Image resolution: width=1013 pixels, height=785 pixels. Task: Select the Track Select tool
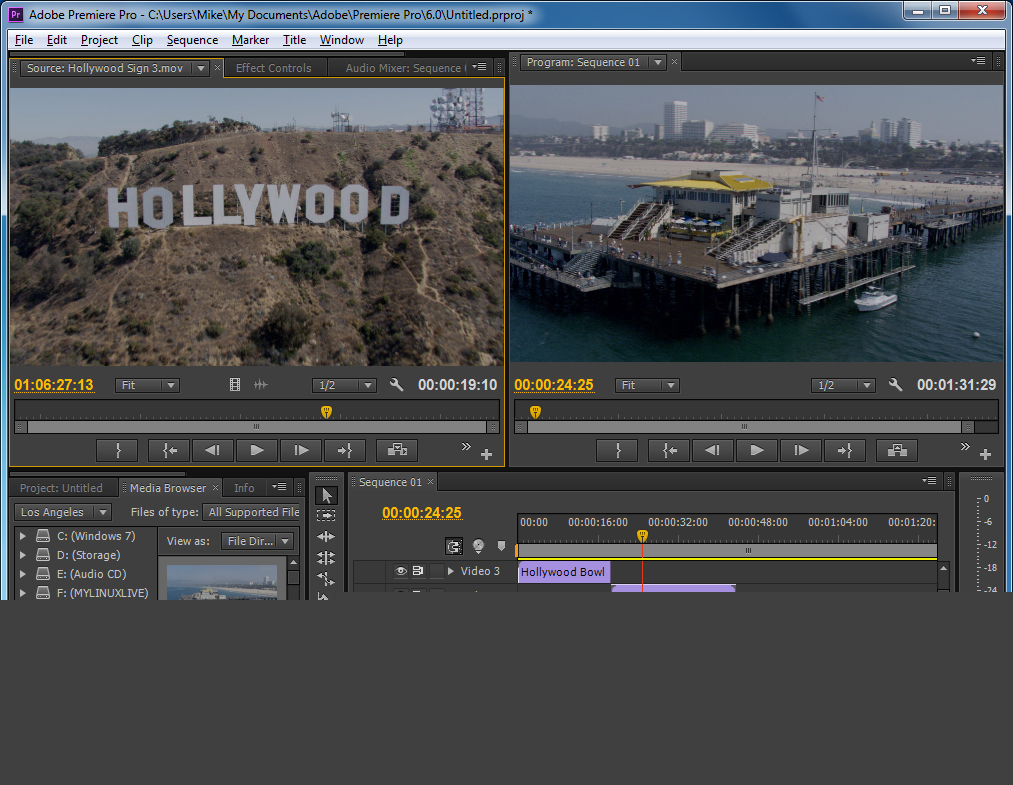327,515
